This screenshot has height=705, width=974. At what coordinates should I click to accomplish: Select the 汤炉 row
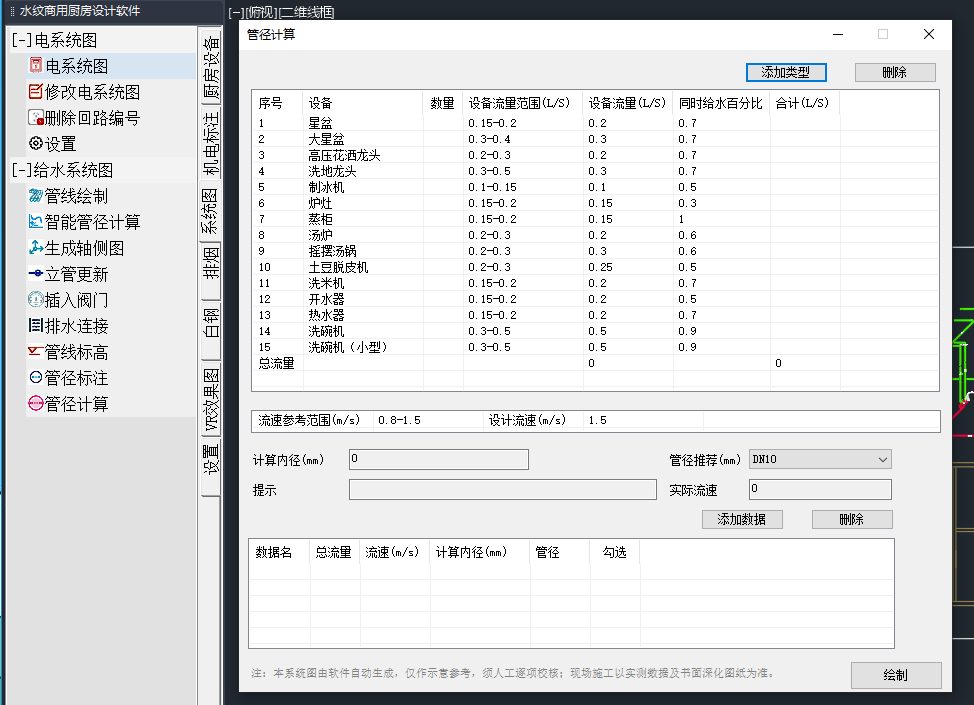(x=594, y=235)
